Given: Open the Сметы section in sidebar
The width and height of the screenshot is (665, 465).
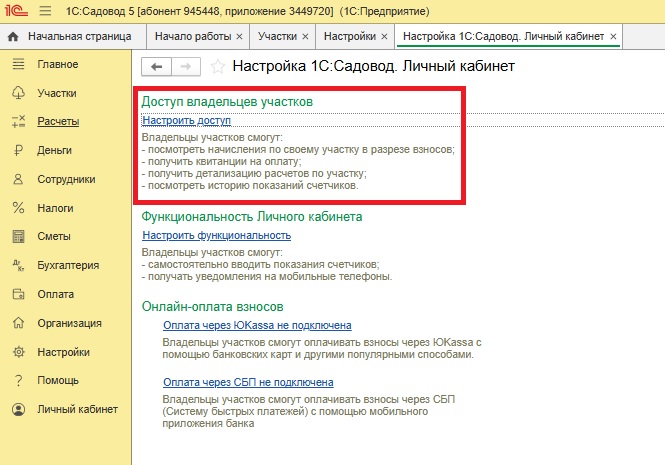Looking at the screenshot, I should [x=54, y=236].
